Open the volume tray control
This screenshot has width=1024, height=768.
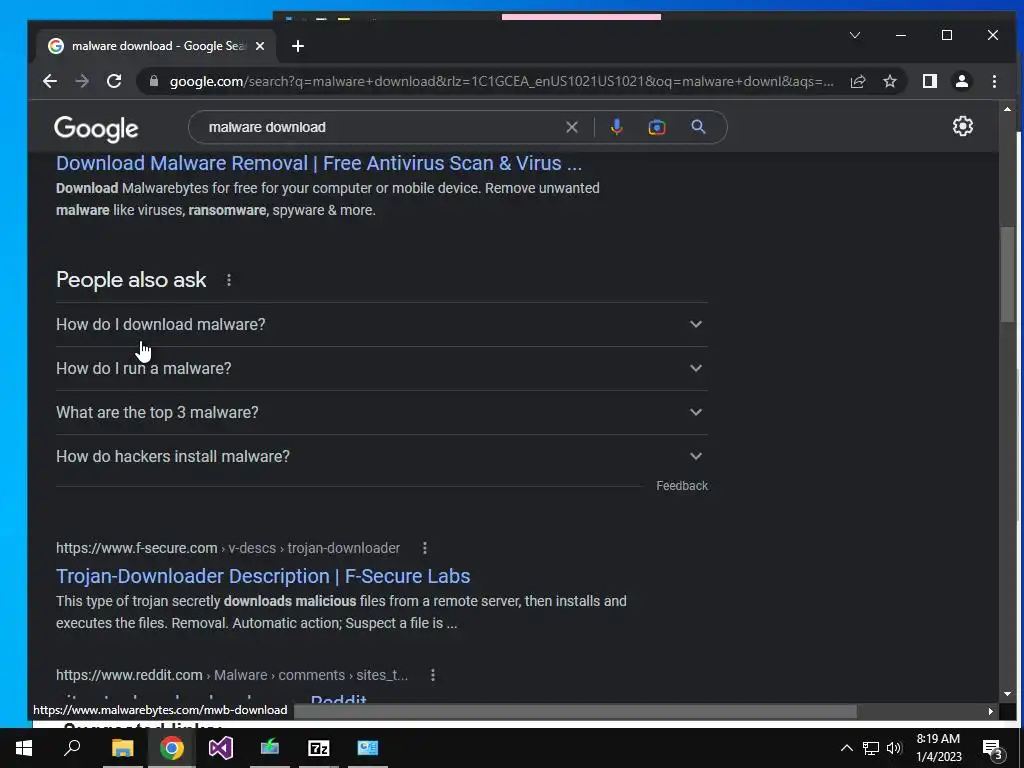[x=894, y=748]
